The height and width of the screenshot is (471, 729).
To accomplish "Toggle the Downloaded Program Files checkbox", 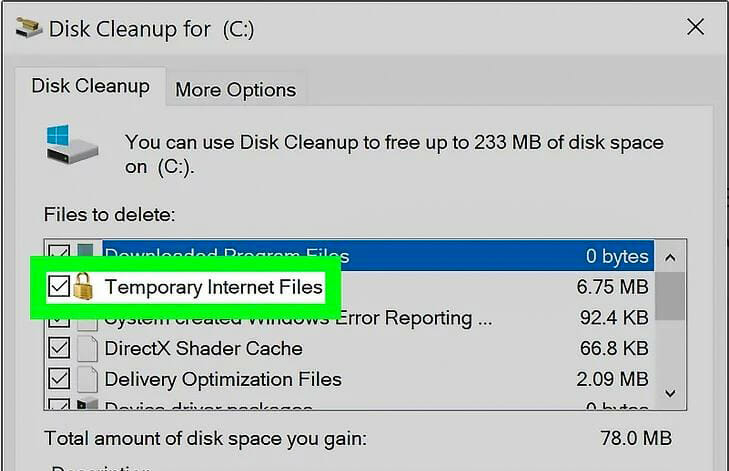I will pyautogui.click(x=59, y=251).
